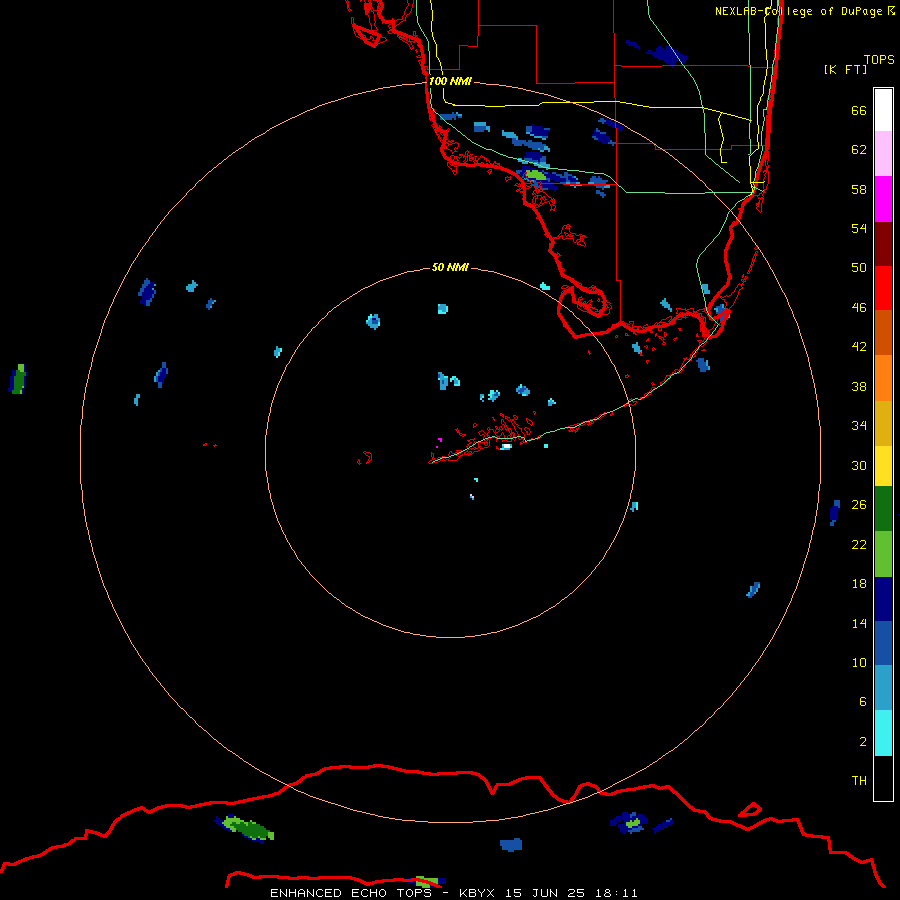Image resolution: width=900 pixels, height=900 pixels.
Task: Select the 10 legend value
Action: click(x=859, y=662)
